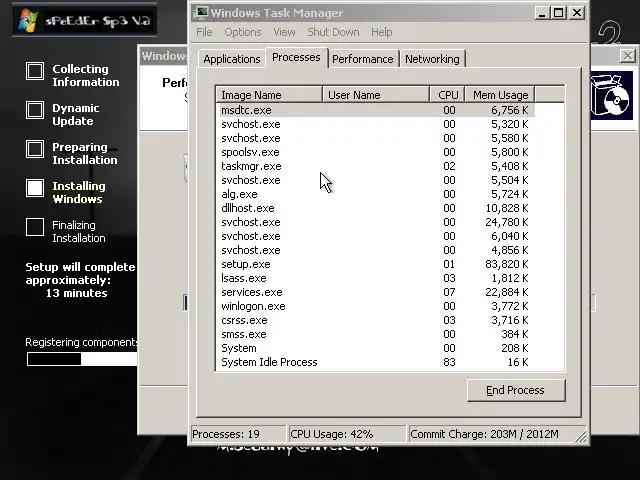
Task: Sort by Image Name column header
Action: coord(269,95)
